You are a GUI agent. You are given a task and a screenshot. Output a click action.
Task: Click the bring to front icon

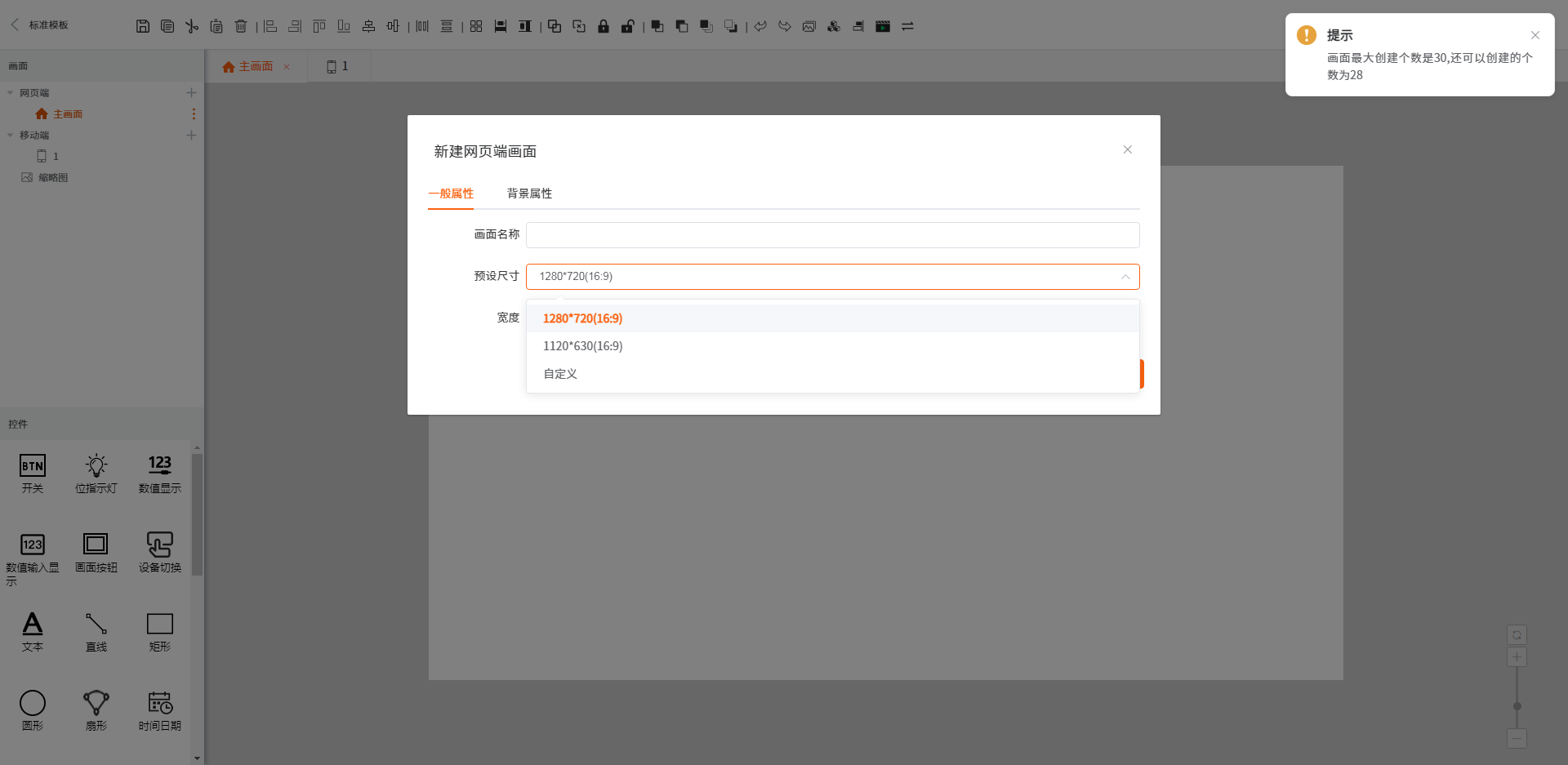657,26
